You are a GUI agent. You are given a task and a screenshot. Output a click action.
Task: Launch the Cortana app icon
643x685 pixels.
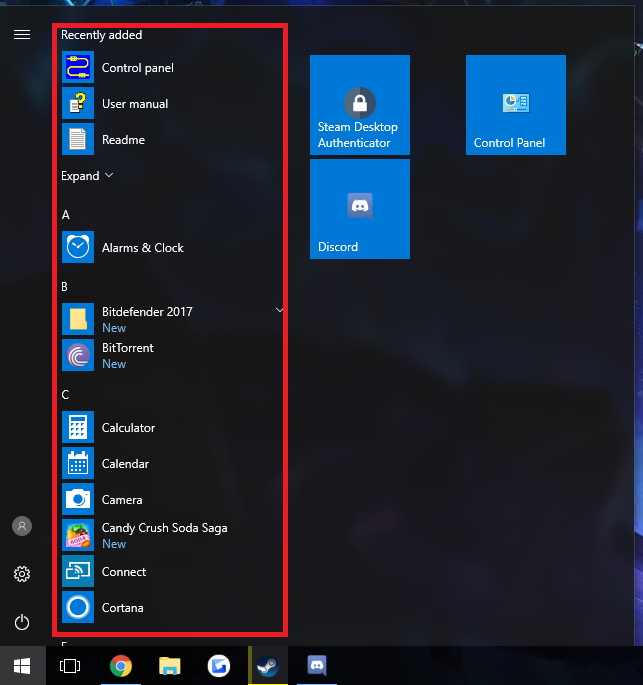(x=78, y=607)
